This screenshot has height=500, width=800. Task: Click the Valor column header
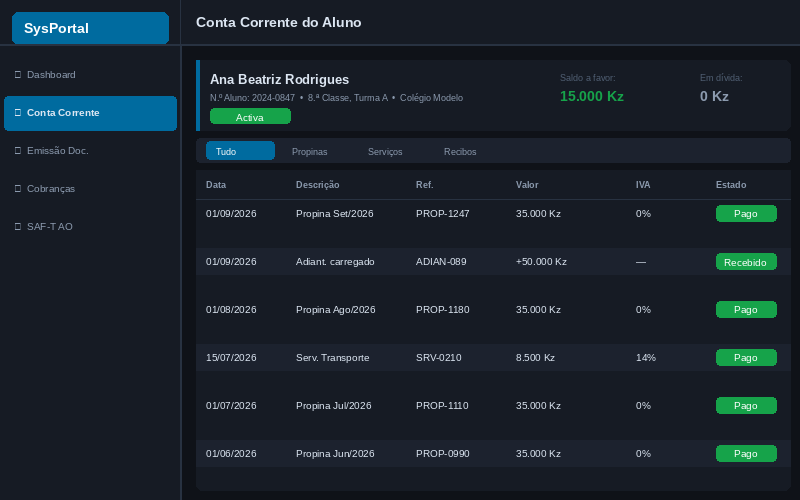coord(527,185)
